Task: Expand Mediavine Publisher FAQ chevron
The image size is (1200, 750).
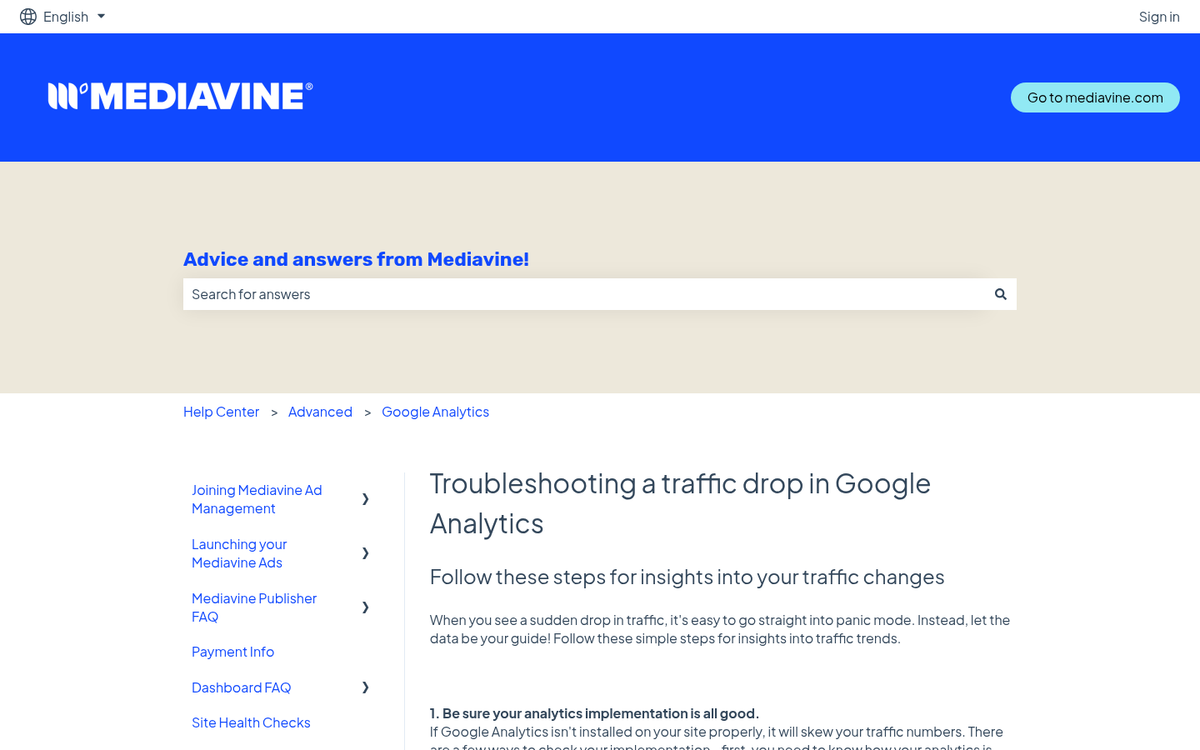Action: (x=365, y=607)
